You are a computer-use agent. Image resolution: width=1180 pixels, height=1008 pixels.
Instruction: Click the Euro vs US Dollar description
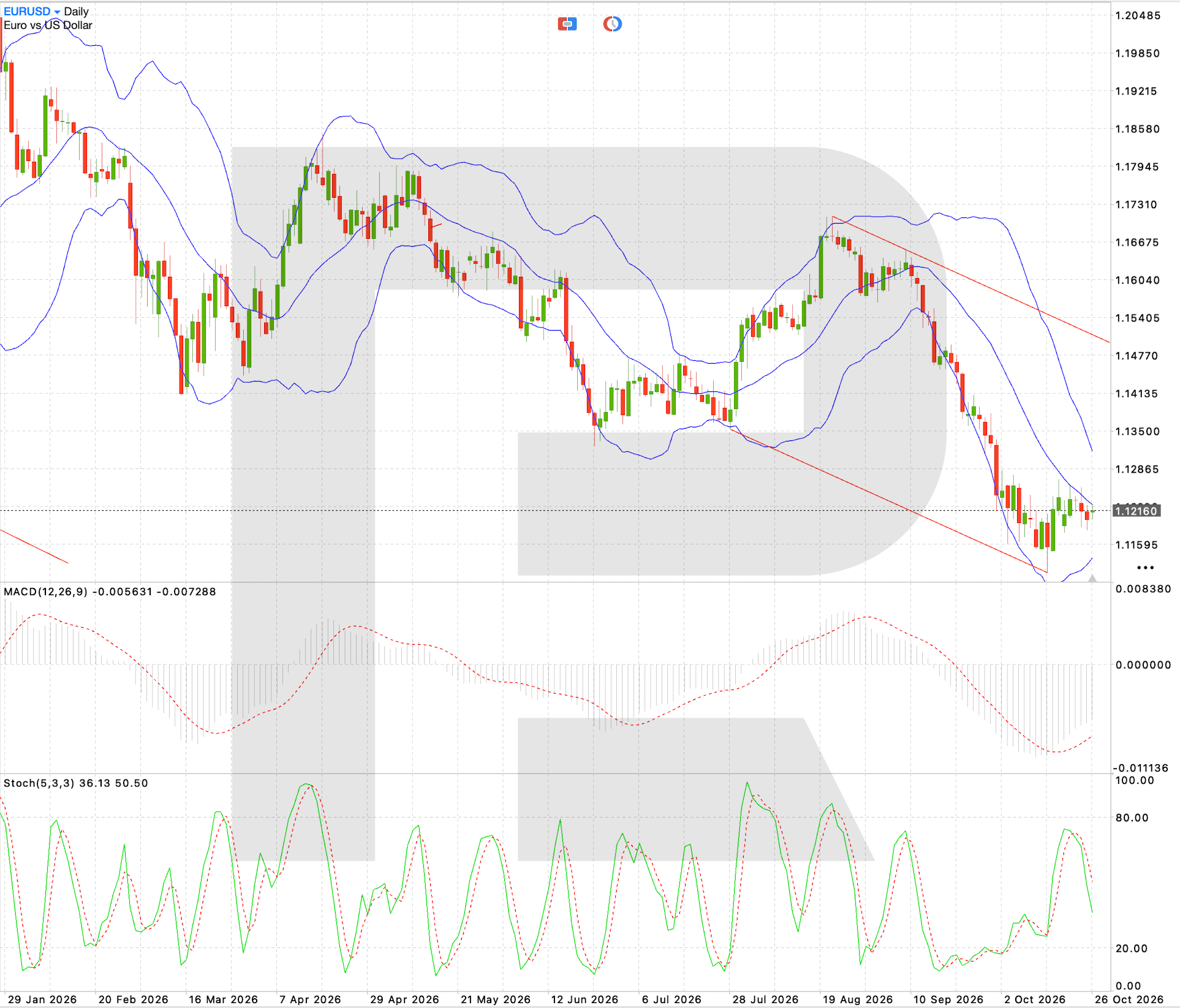pos(48,26)
